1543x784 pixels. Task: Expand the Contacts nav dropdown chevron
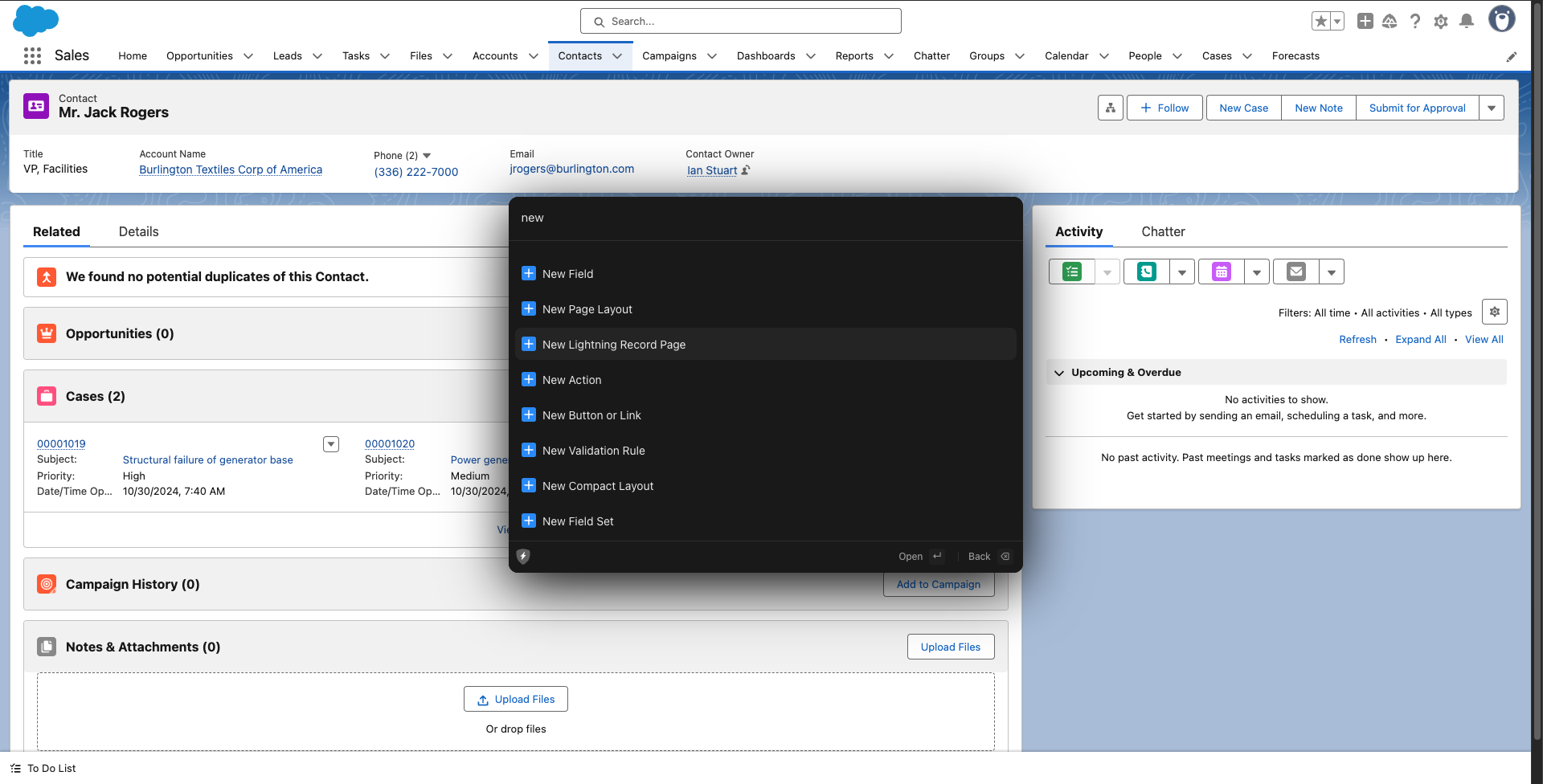617,56
